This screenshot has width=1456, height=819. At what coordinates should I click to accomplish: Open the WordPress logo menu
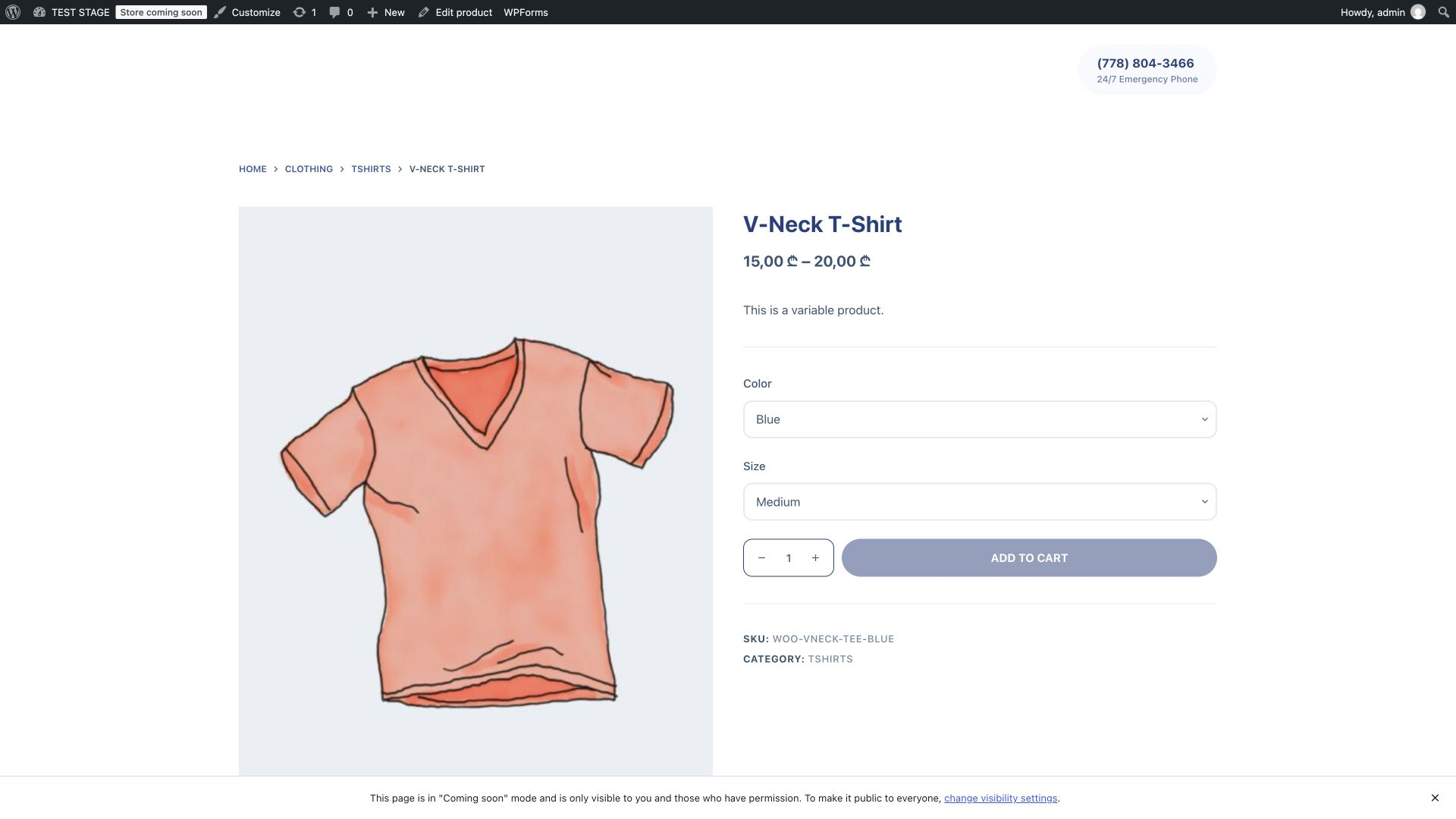[13, 12]
